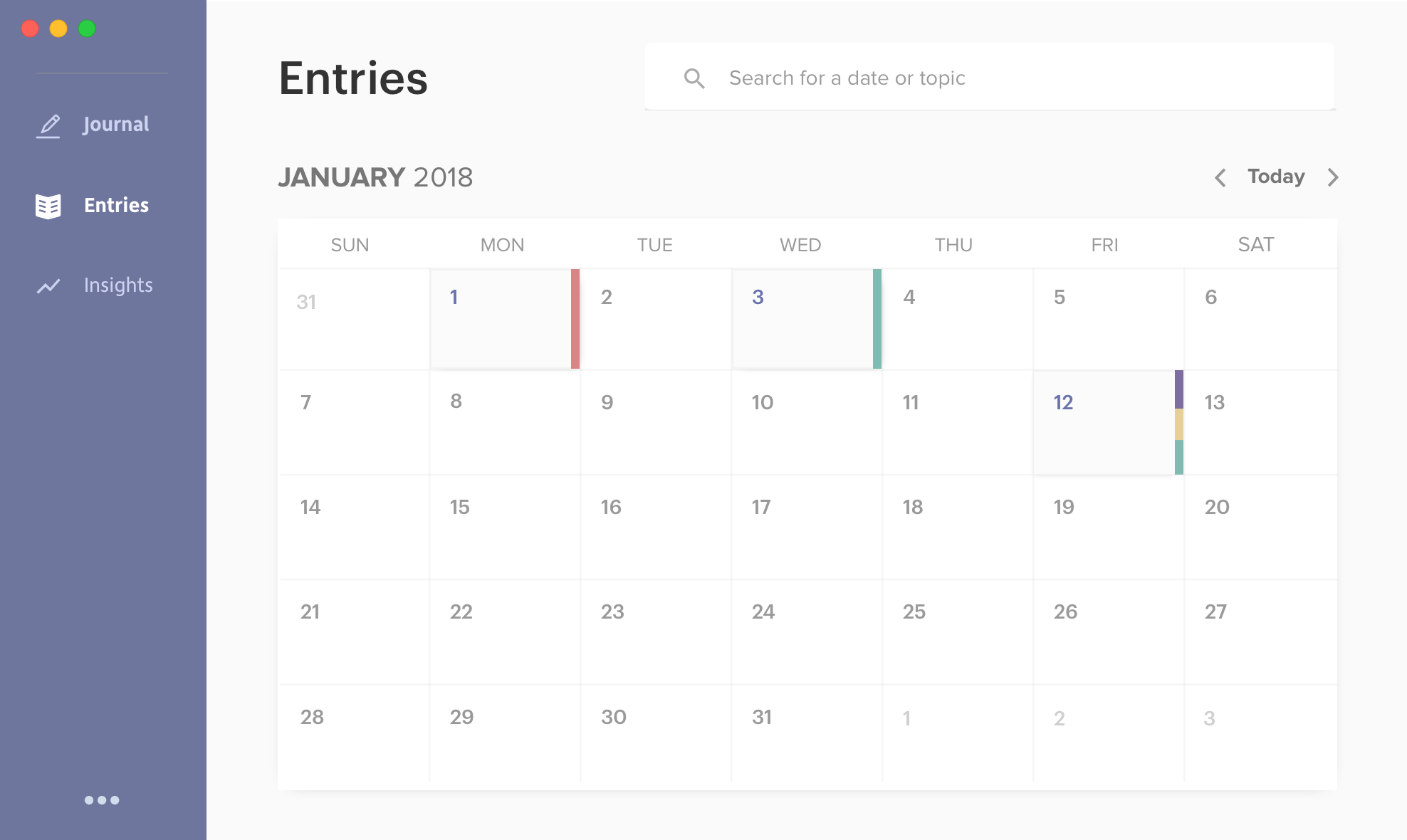Screen dimensions: 1407x840
Task: Open the Journal section
Action: point(115,125)
